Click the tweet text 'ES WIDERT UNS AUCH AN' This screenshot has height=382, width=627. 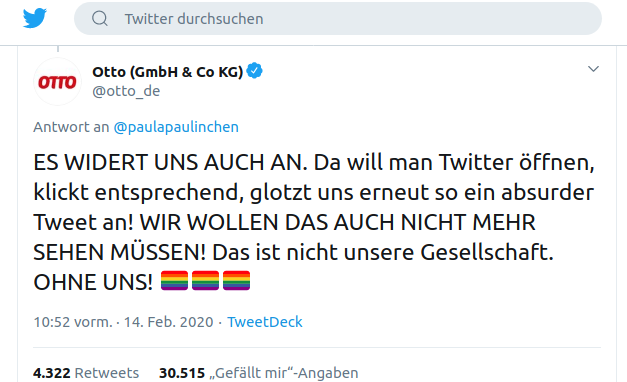pyautogui.click(x=170, y=163)
